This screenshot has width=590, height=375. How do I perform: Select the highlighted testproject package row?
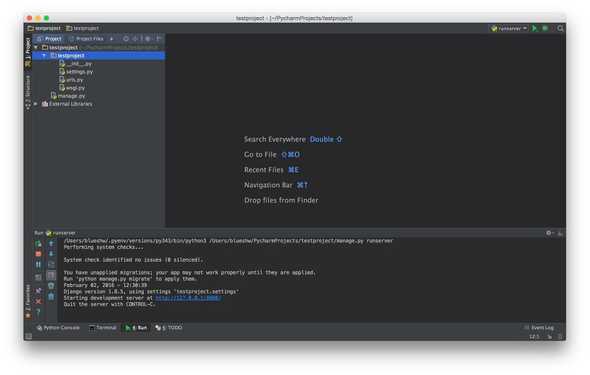coord(99,56)
